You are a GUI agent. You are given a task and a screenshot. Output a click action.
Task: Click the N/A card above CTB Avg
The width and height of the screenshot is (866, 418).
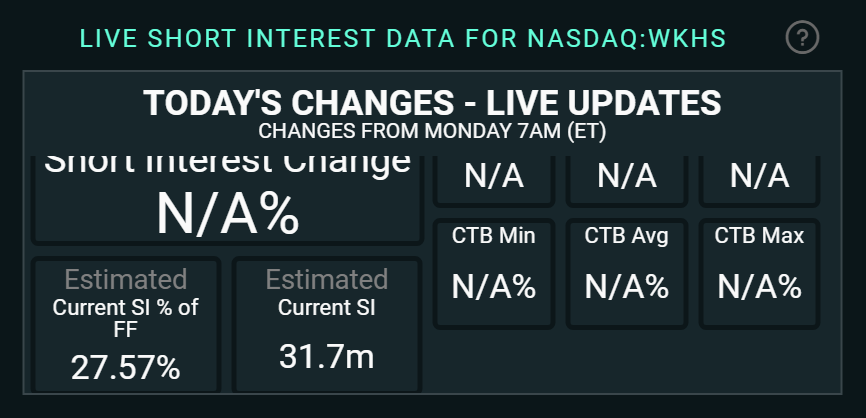click(627, 177)
